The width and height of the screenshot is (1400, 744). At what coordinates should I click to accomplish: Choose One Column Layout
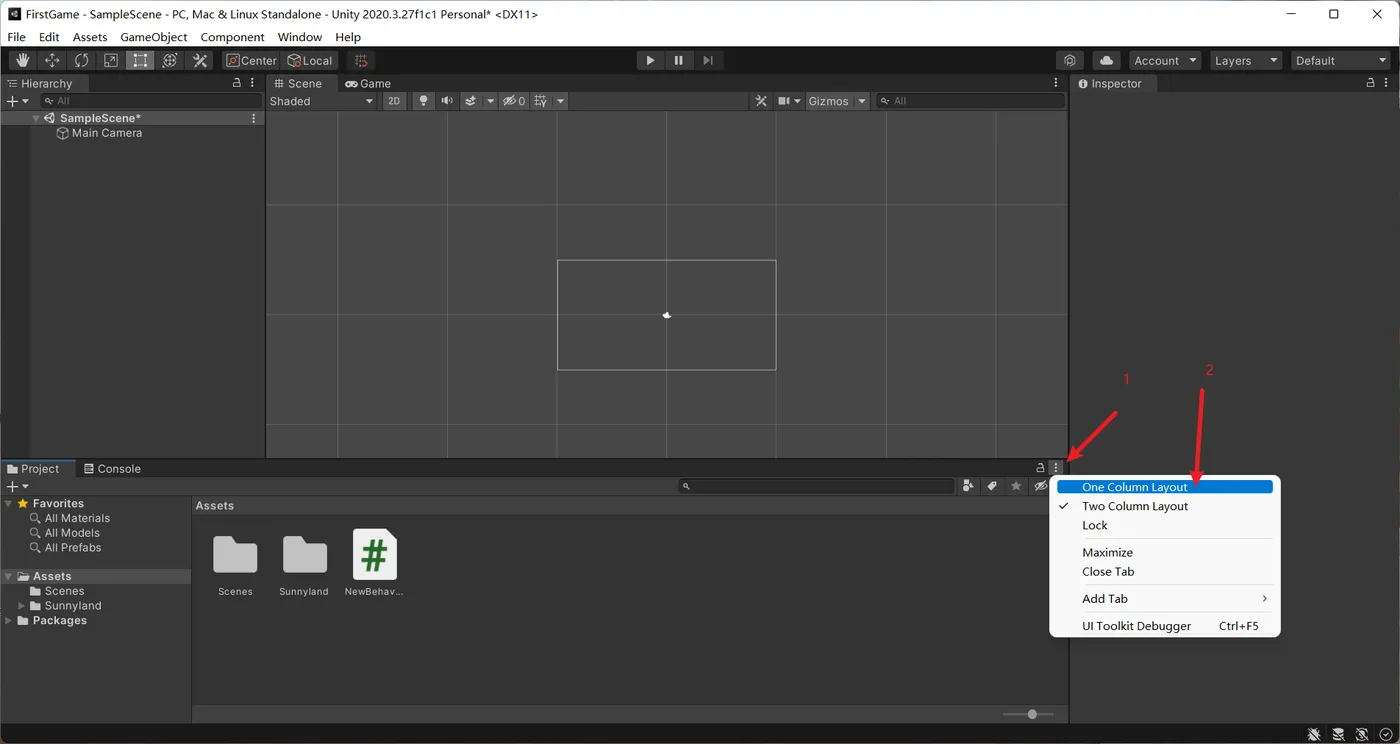tap(1165, 487)
